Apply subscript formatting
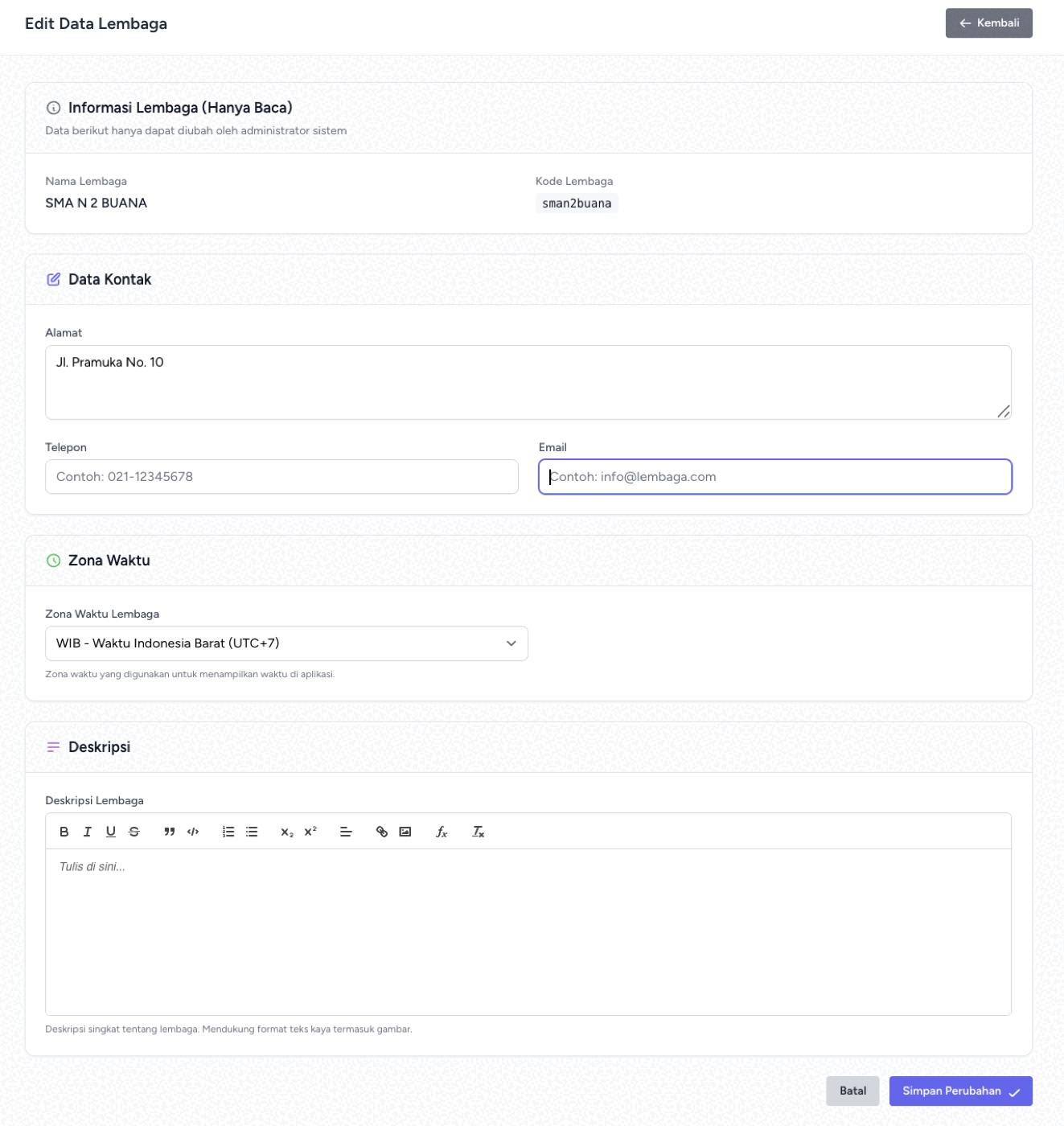This screenshot has width=1064, height=1126. (287, 832)
